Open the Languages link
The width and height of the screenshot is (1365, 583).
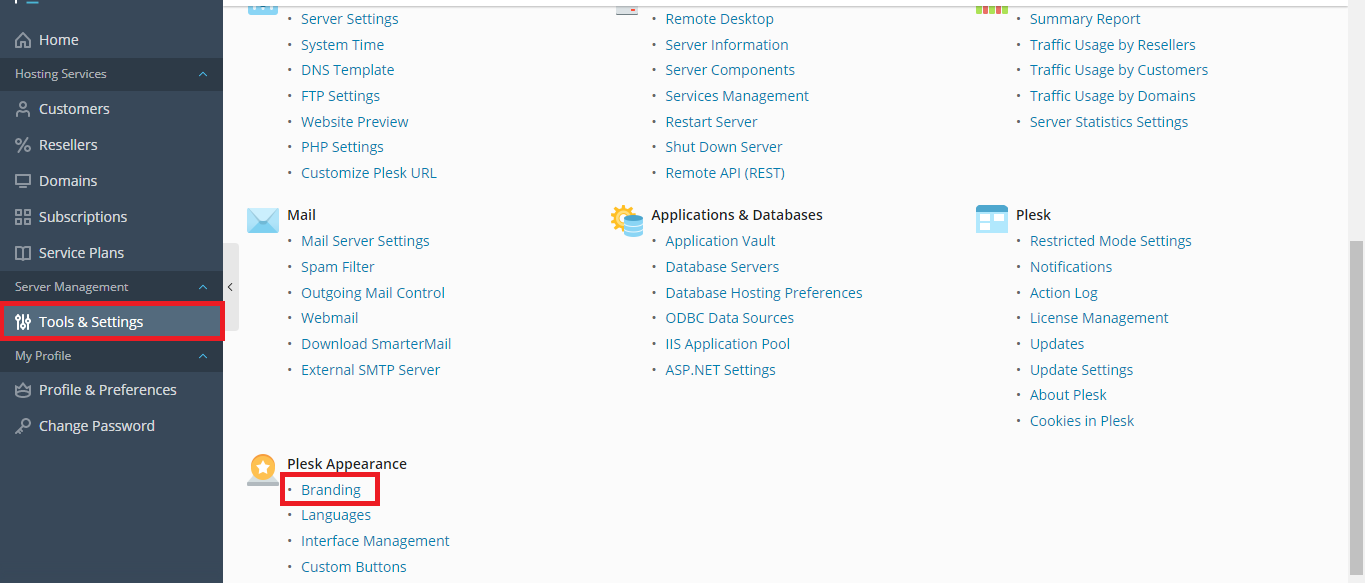[336, 515]
